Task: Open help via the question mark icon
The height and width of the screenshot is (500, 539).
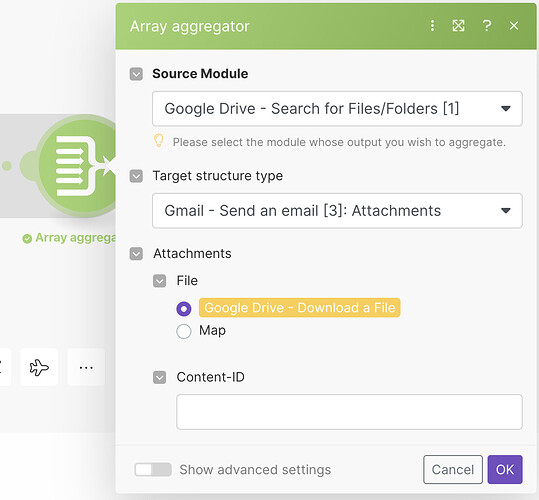Action: click(486, 25)
